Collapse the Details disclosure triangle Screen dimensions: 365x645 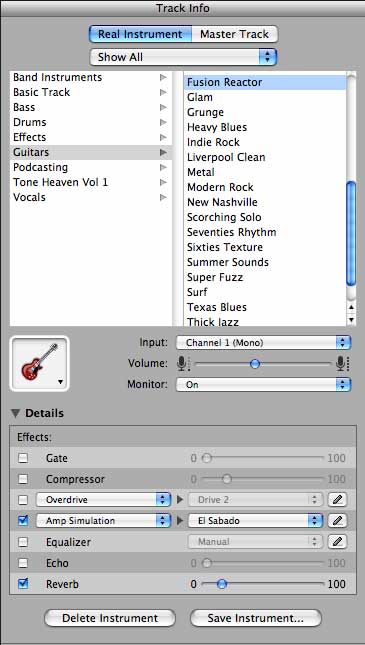tap(16, 413)
